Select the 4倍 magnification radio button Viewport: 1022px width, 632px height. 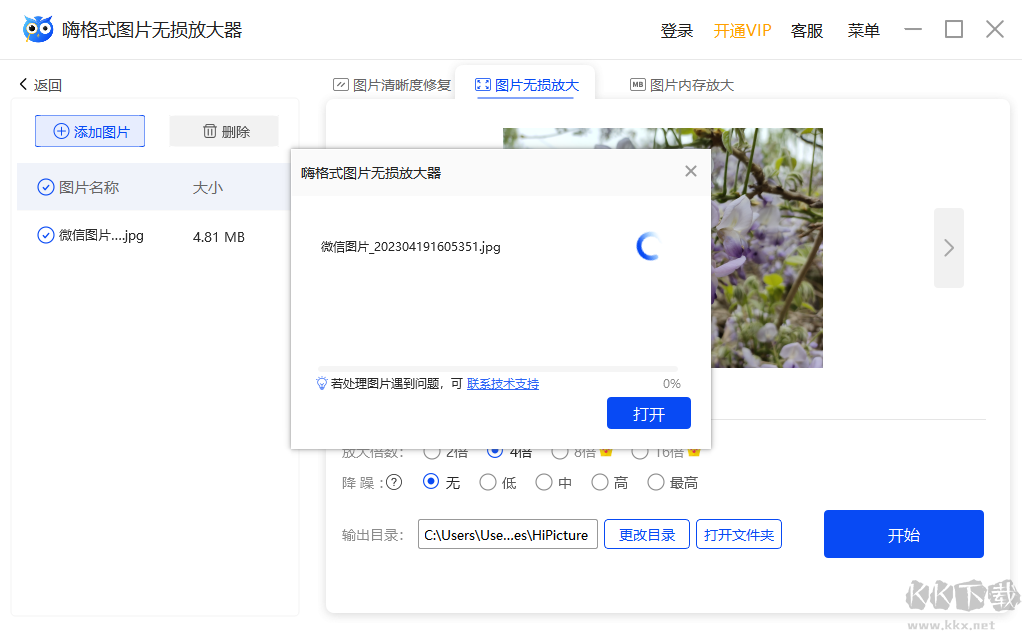click(496, 451)
